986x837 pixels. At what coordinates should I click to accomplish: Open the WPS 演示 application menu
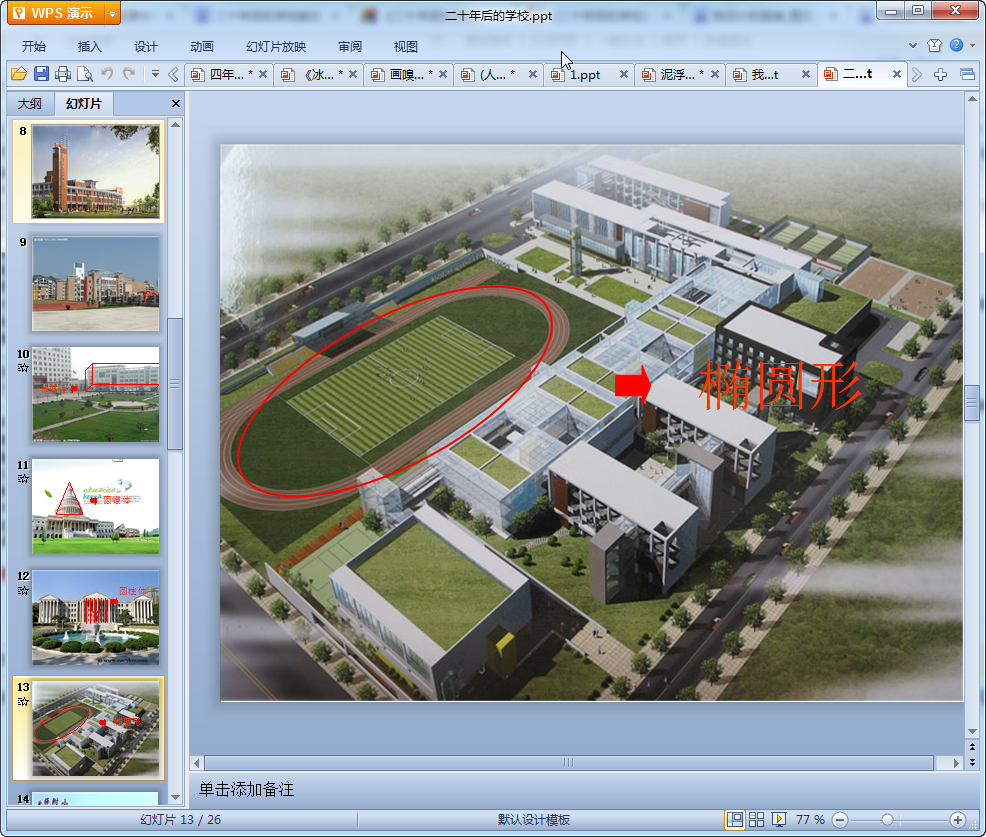[55, 13]
